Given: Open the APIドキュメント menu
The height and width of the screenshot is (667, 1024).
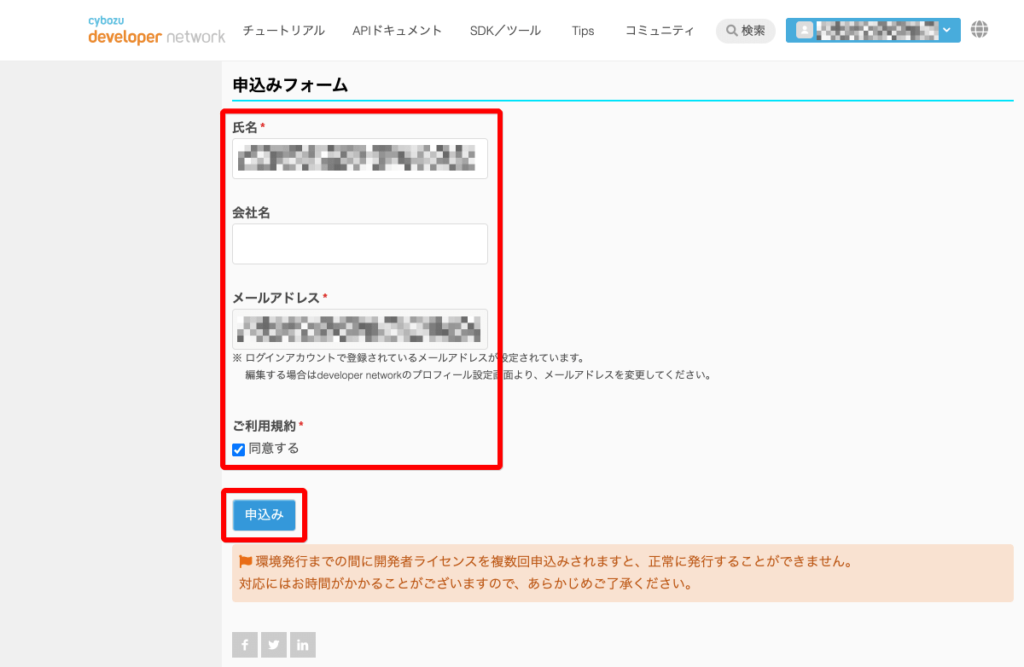Looking at the screenshot, I should click(x=398, y=30).
